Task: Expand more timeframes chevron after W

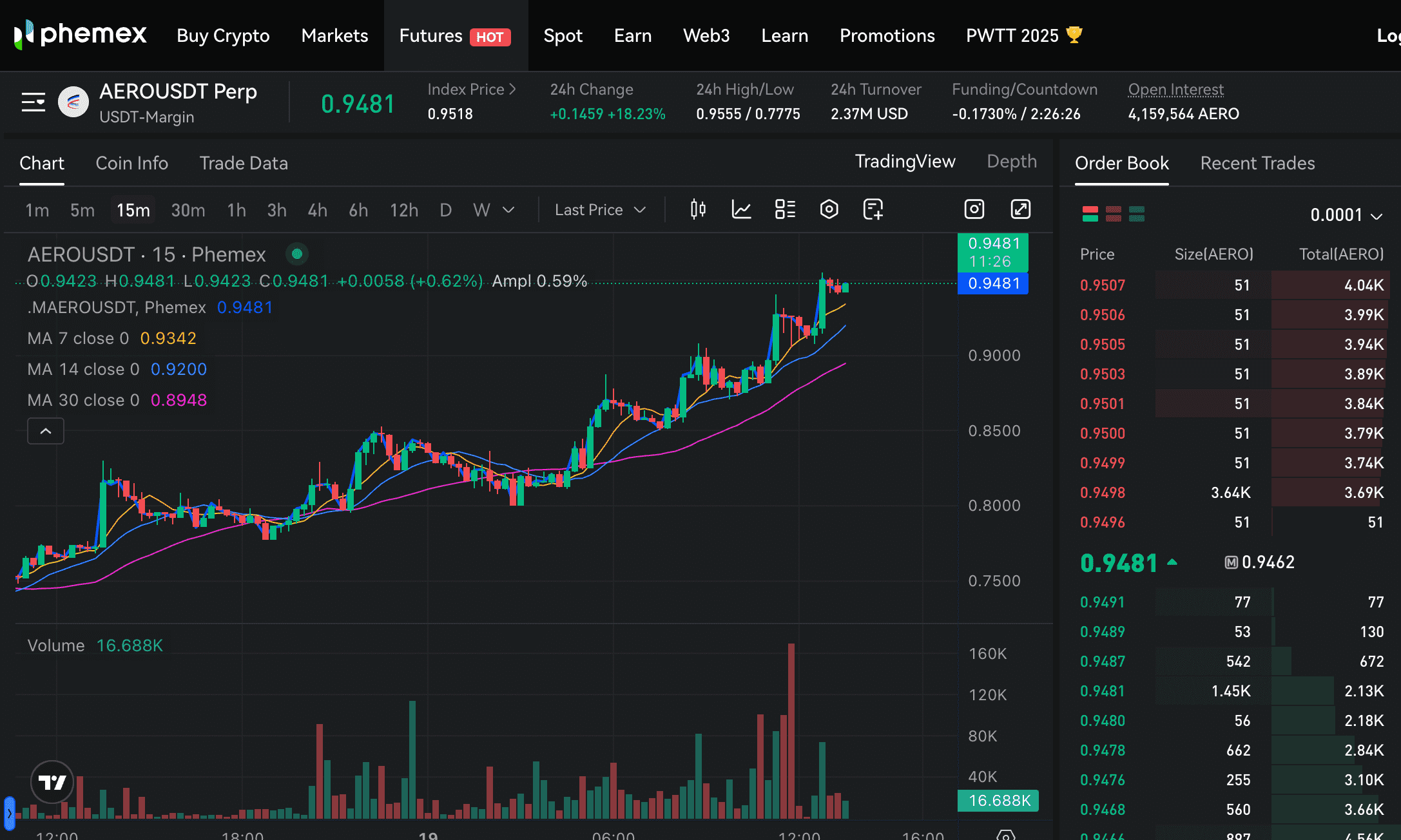Action: [x=508, y=210]
